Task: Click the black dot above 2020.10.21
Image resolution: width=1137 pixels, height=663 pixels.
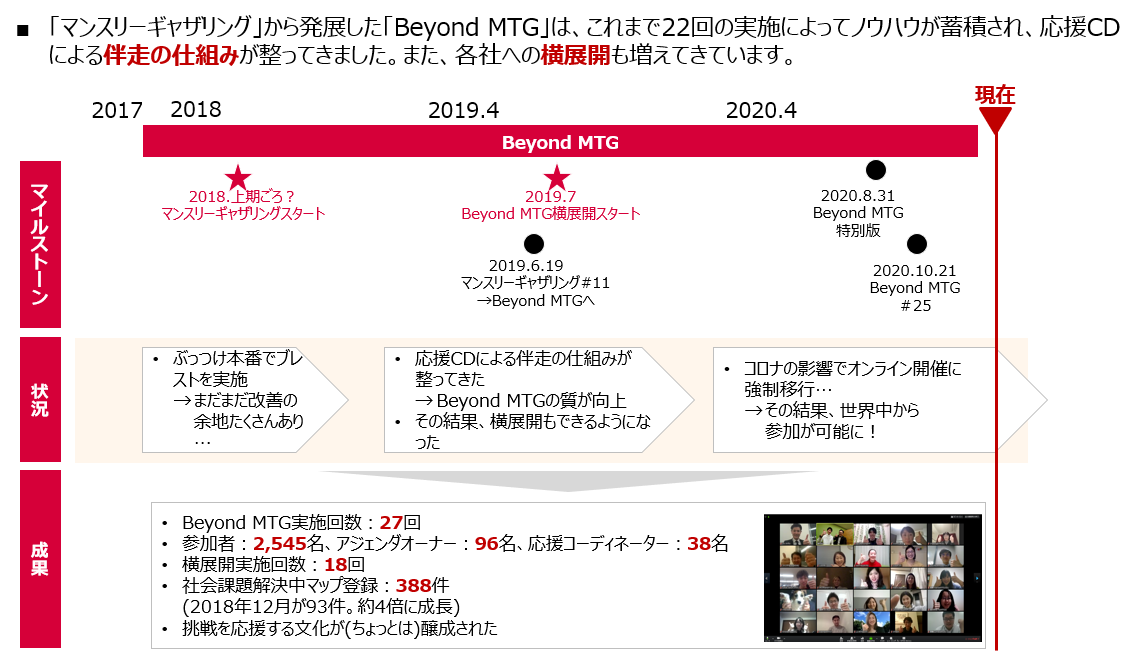Action: coord(916,244)
